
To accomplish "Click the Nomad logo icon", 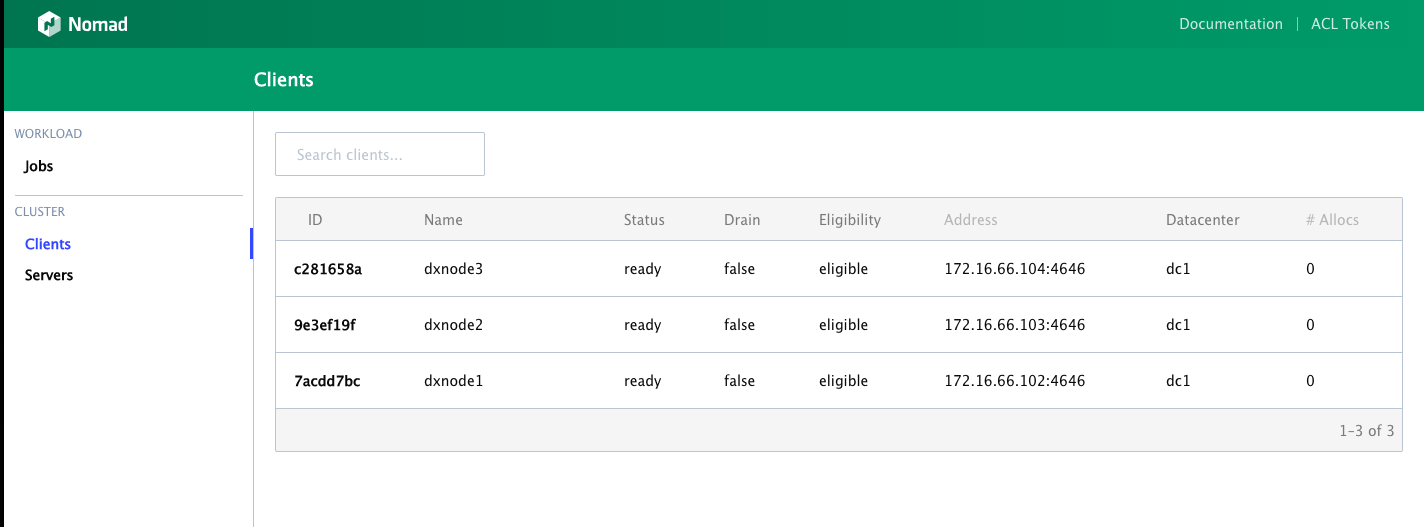I will (x=49, y=24).
